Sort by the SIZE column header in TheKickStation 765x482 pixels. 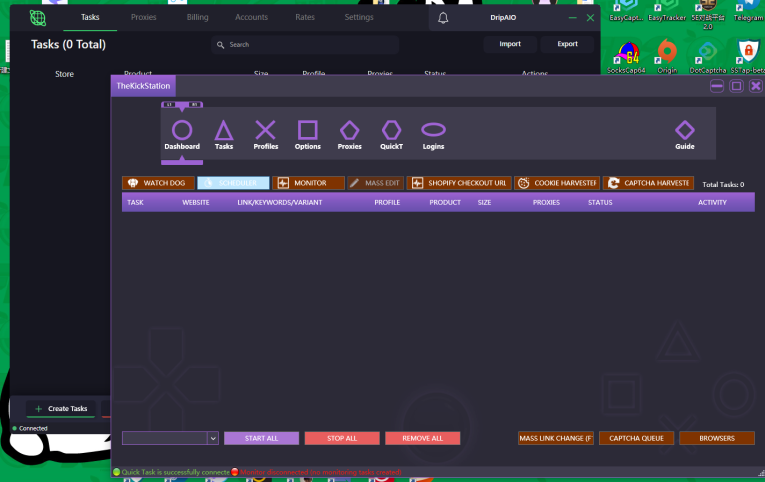pyautogui.click(x=484, y=202)
